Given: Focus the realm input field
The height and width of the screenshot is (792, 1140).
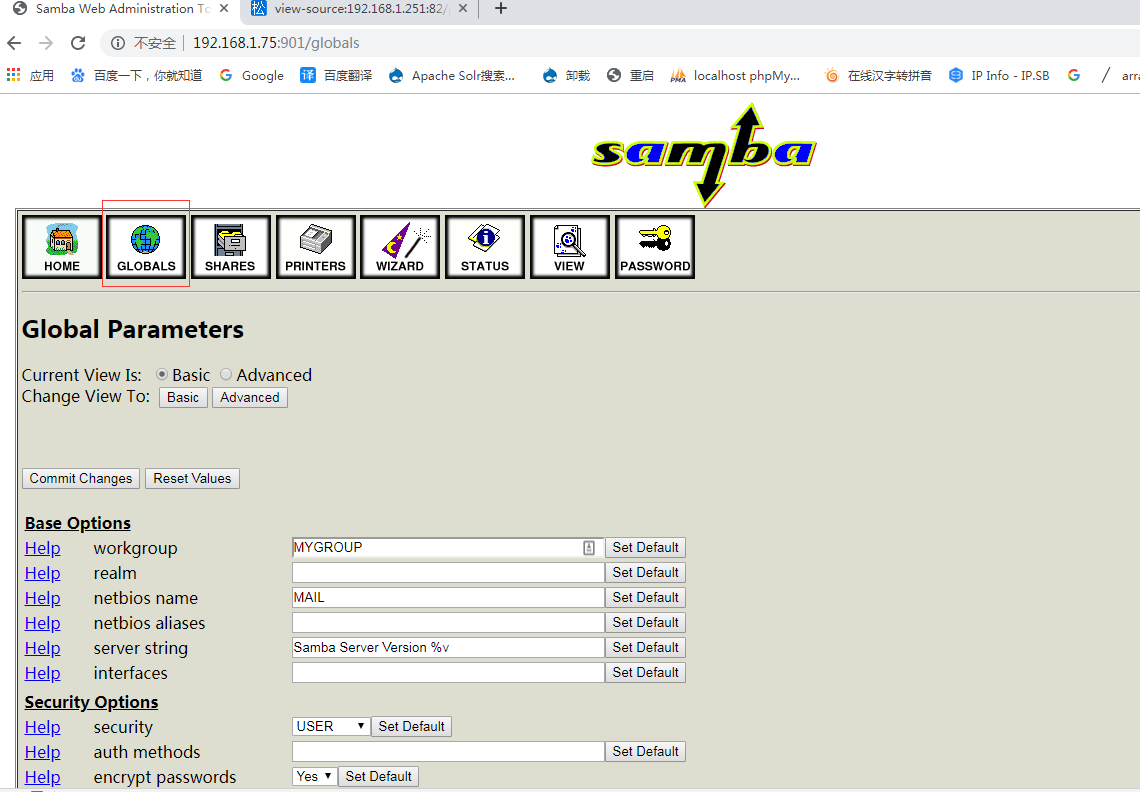Looking at the screenshot, I should (x=448, y=572).
